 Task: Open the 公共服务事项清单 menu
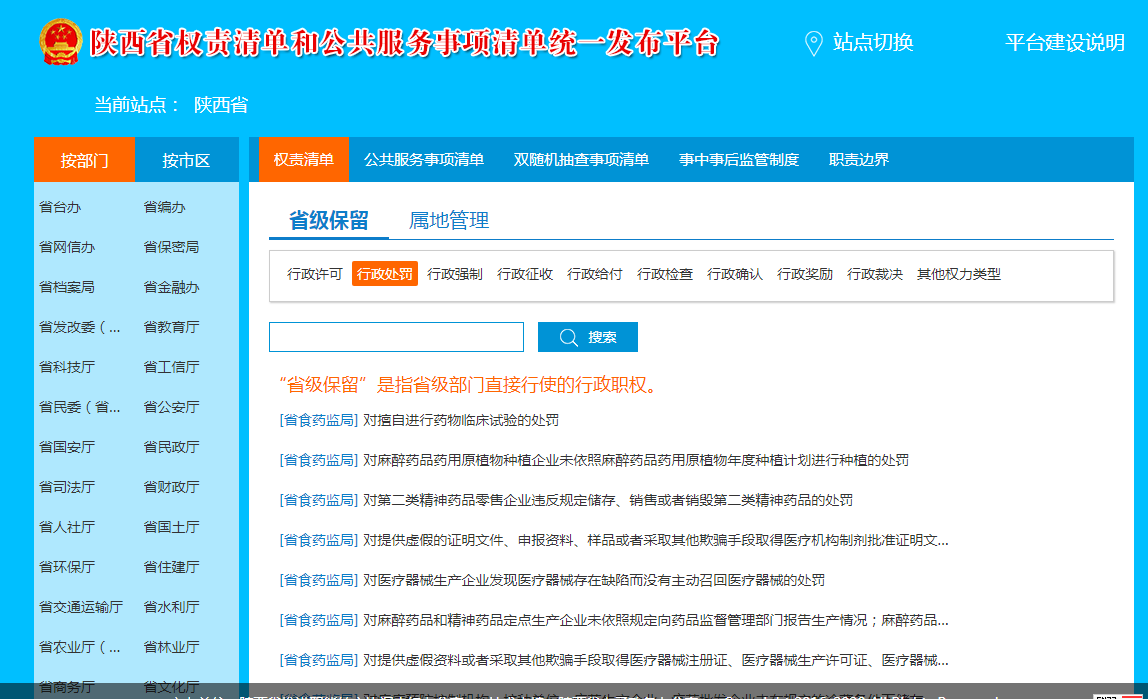click(424, 160)
